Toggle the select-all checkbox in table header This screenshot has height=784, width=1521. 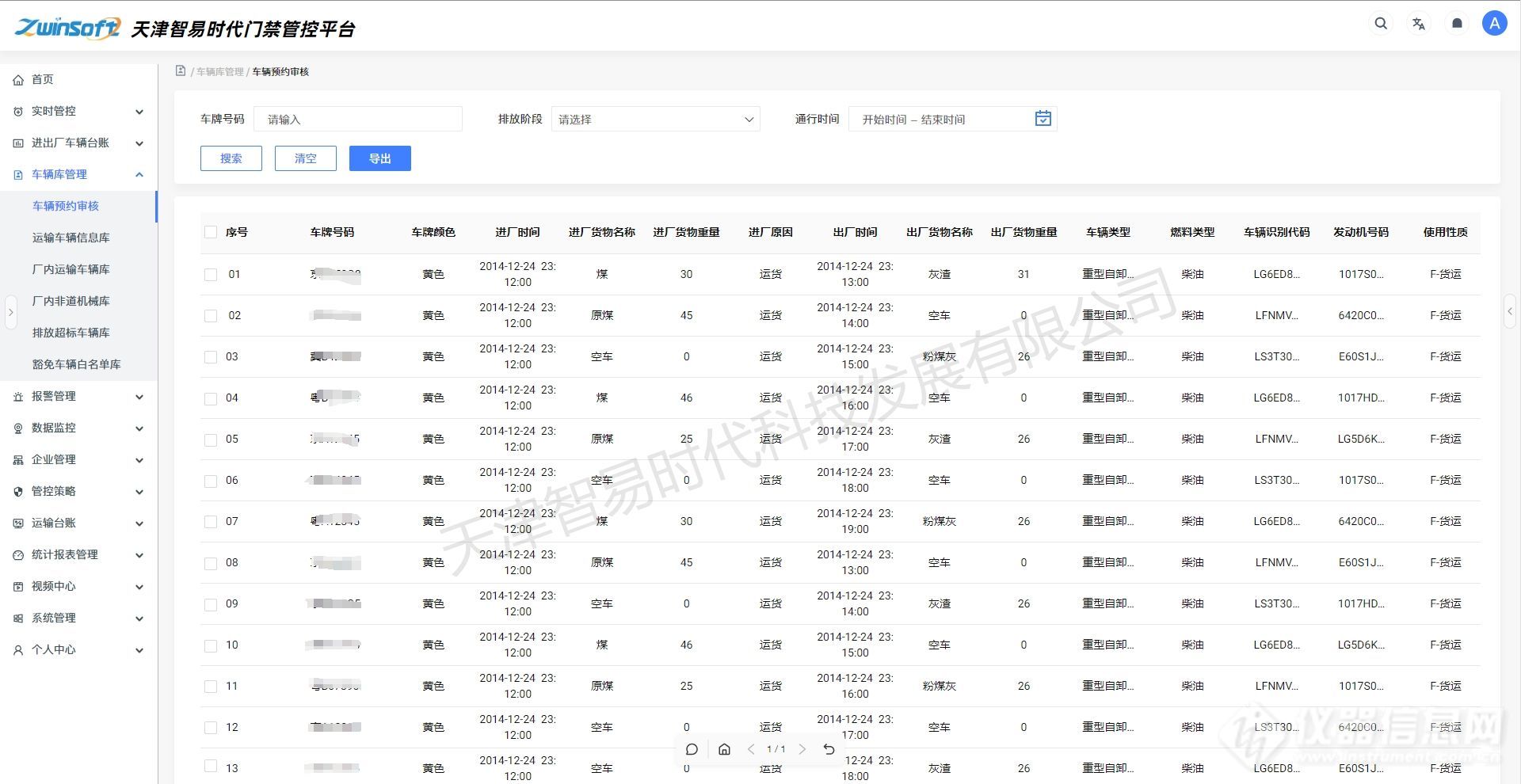(x=211, y=232)
